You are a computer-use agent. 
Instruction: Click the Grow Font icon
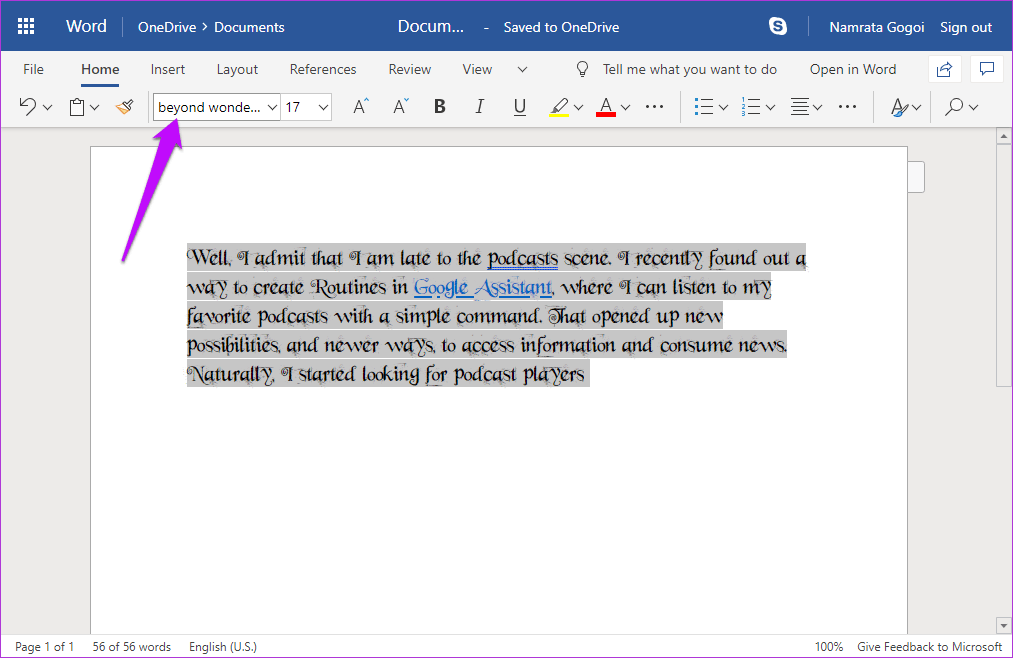(360, 107)
